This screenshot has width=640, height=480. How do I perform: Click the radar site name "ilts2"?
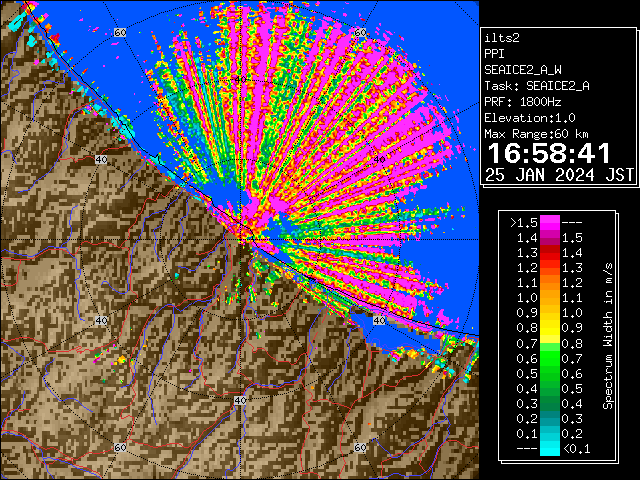coord(502,38)
